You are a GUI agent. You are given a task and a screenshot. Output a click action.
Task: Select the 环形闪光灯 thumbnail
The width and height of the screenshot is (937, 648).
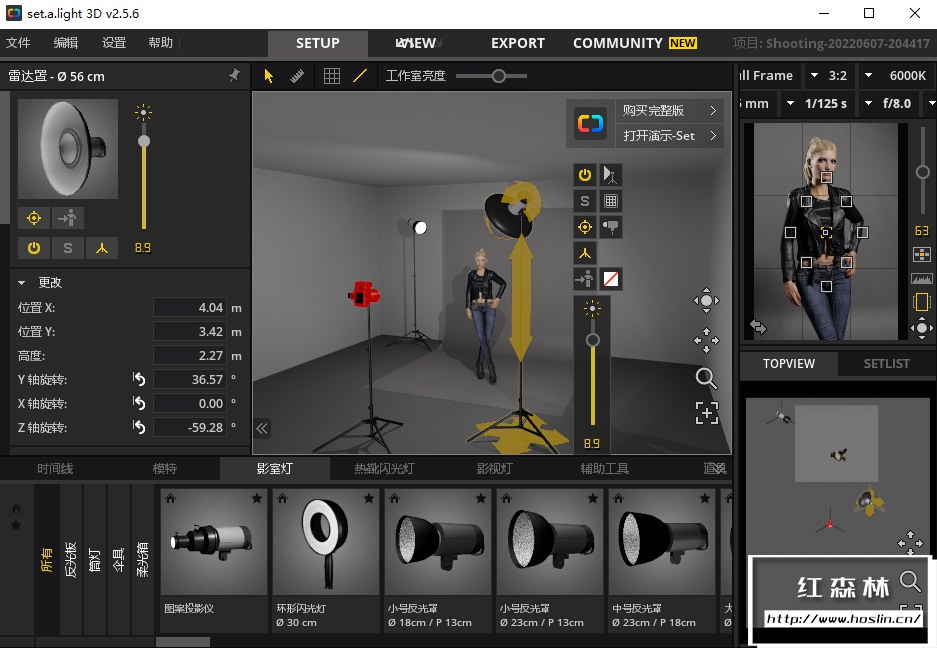click(x=326, y=542)
